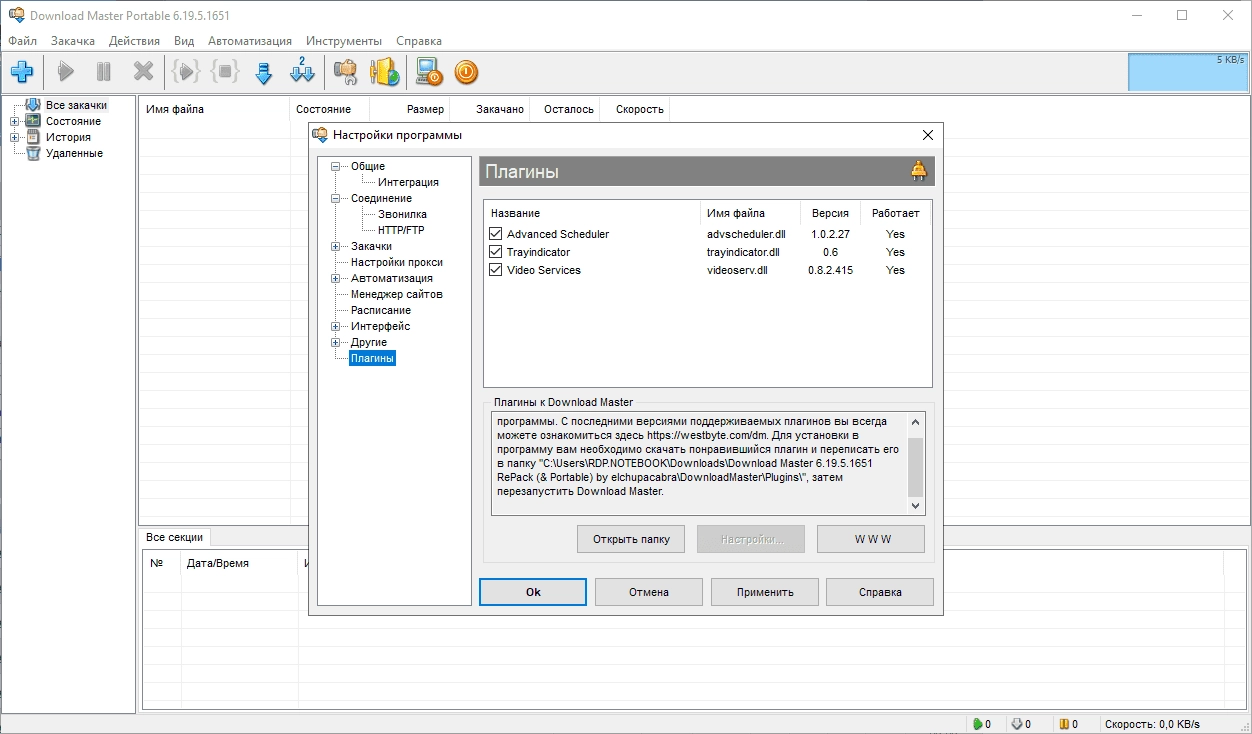The image size is (1252, 734).
Task: Click the description scrollbar up arrow
Action: [x=915, y=421]
